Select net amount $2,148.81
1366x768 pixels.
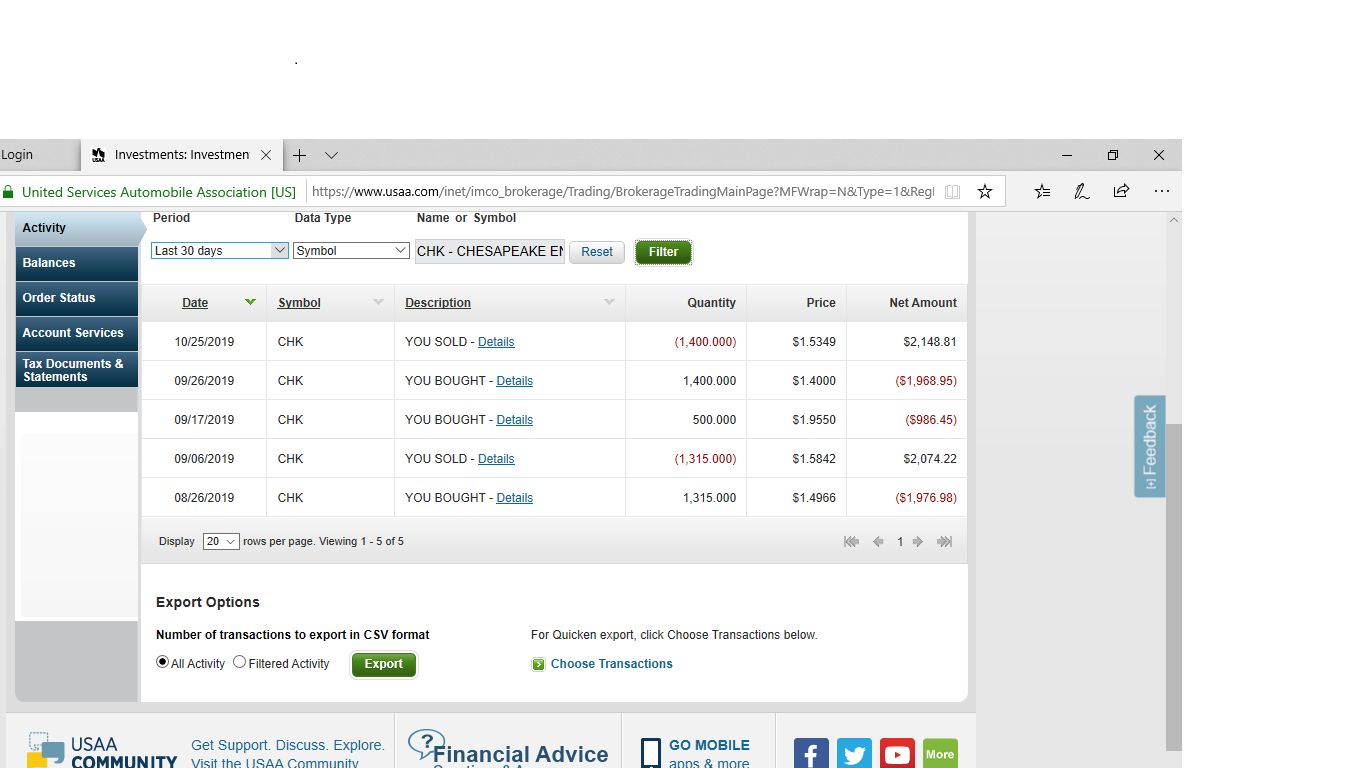930,342
